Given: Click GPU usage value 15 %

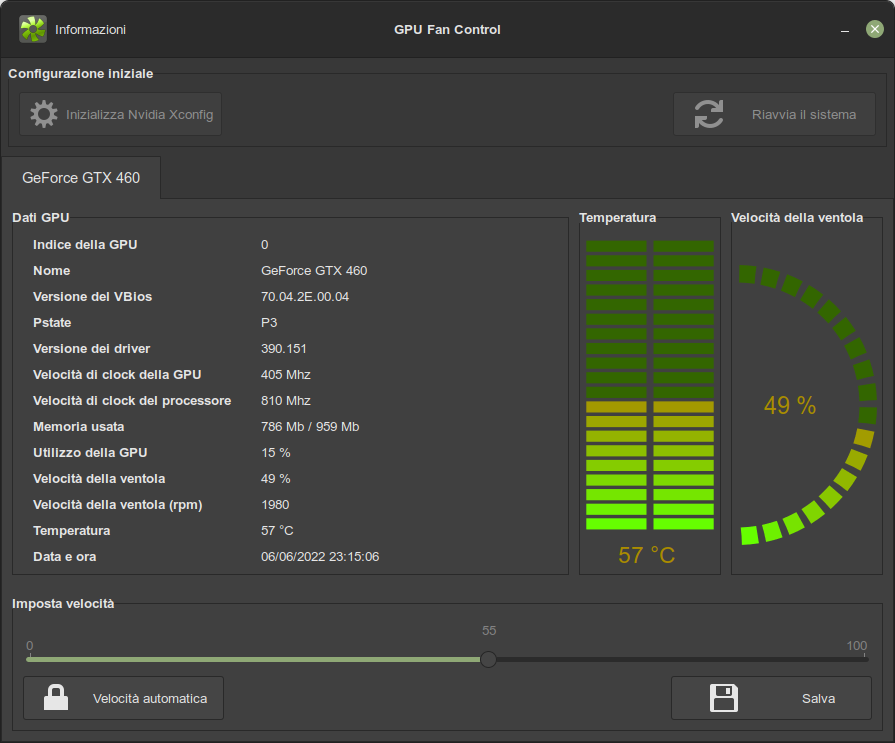Looking at the screenshot, I should 276,453.
